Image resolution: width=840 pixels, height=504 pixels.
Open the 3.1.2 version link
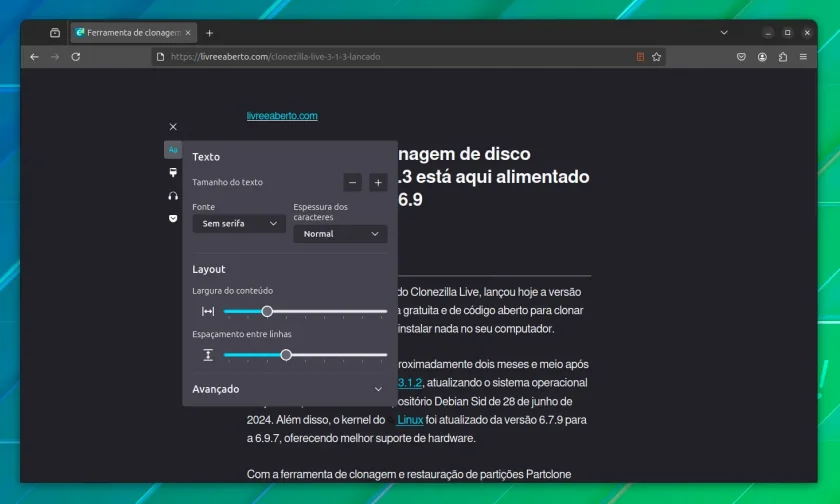click(410, 382)
